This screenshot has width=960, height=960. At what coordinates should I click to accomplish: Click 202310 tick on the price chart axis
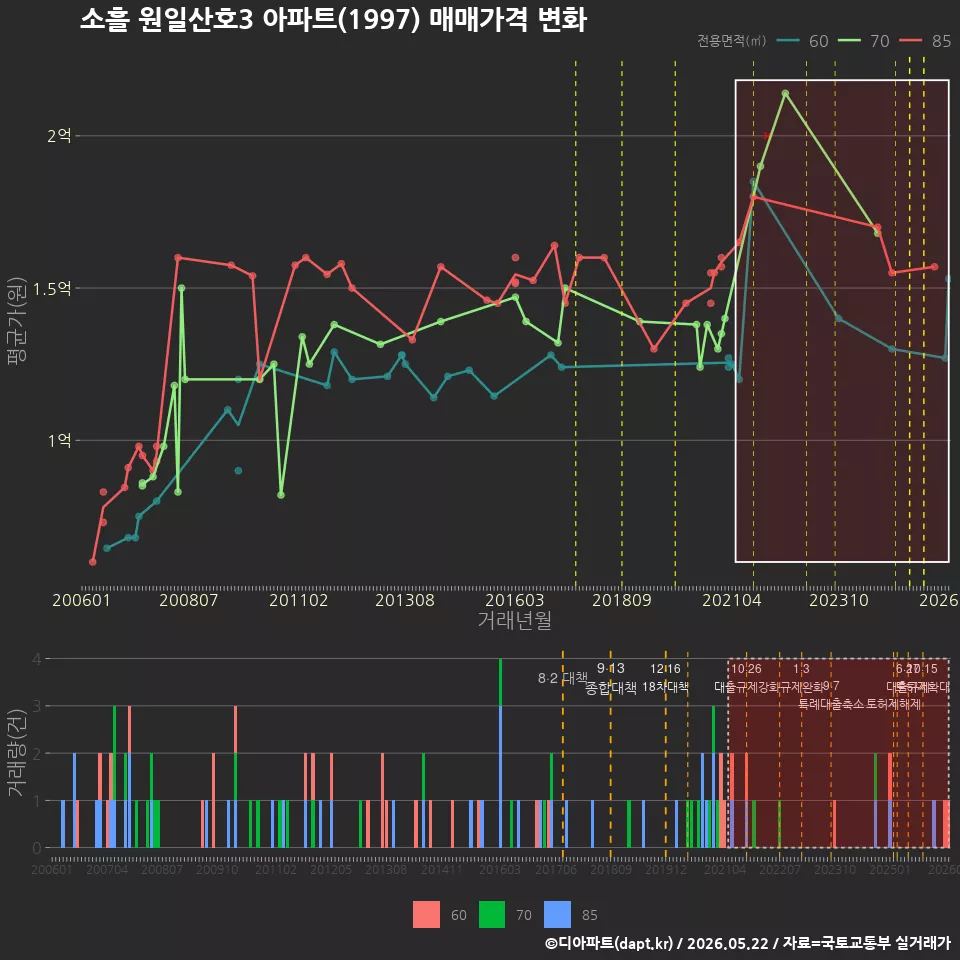pyautogui.click(x=839, y=600)
